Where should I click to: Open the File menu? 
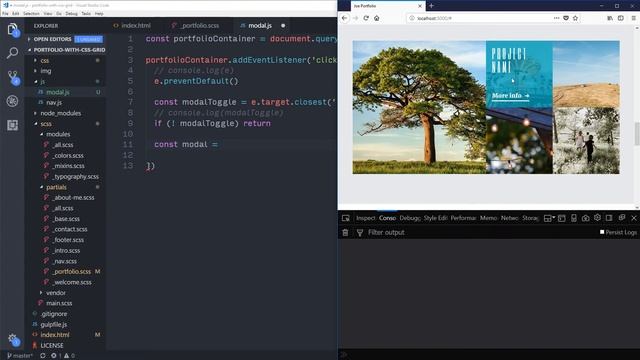click(x=5, y=13)
